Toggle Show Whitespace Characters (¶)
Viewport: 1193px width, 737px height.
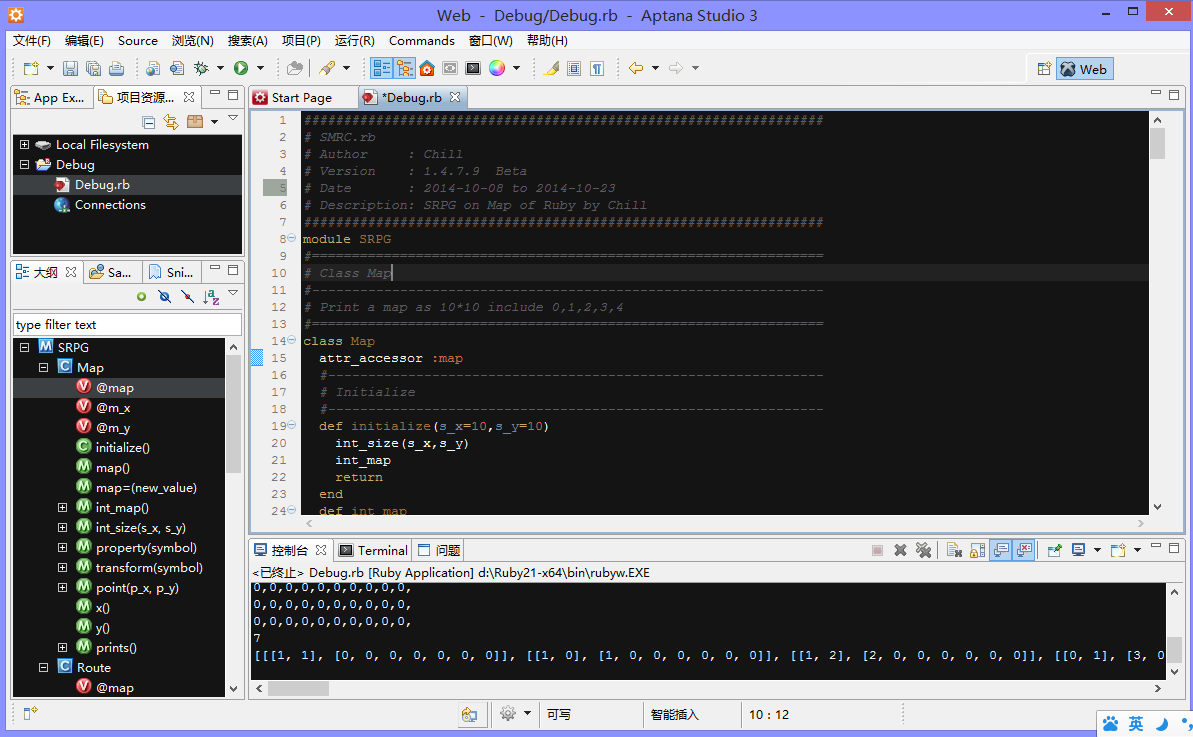(x=597, y=68)
